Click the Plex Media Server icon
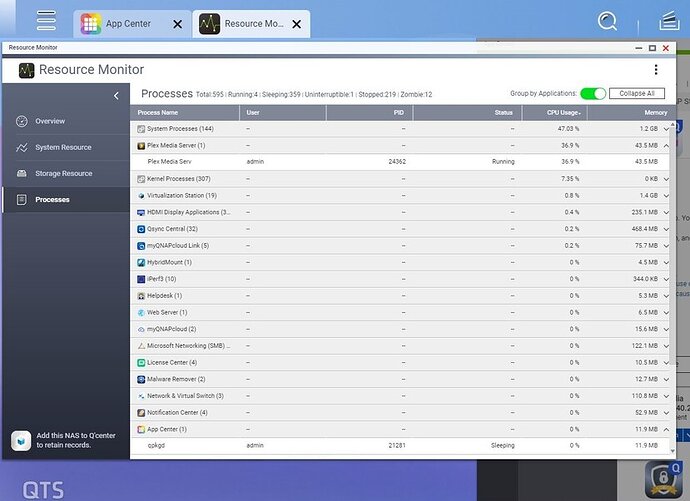Image resolution: width=690 pixels, height=501 pixels. click(141, 146)
